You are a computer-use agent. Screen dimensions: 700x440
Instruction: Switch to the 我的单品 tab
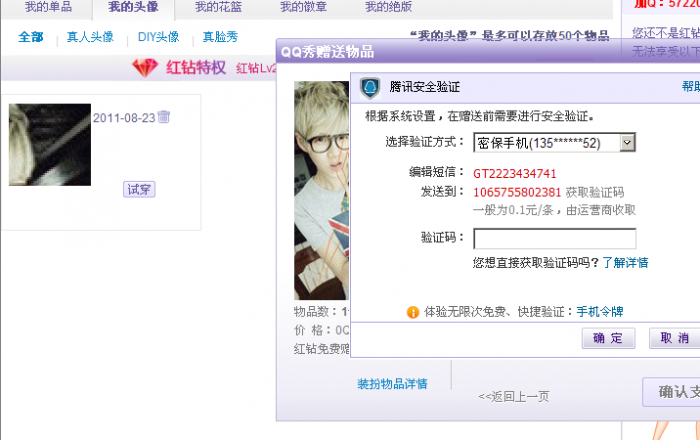(48, 7)
